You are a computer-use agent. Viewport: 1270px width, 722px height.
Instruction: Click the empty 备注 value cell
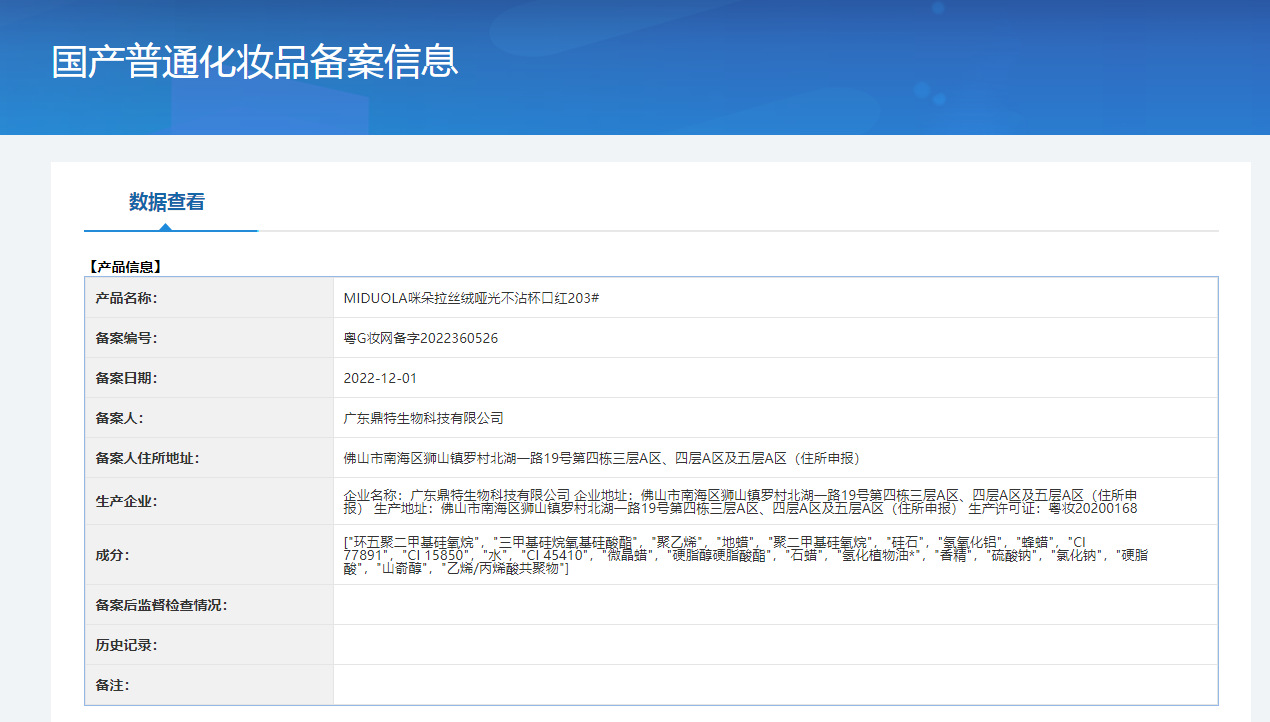coord(775,685)
